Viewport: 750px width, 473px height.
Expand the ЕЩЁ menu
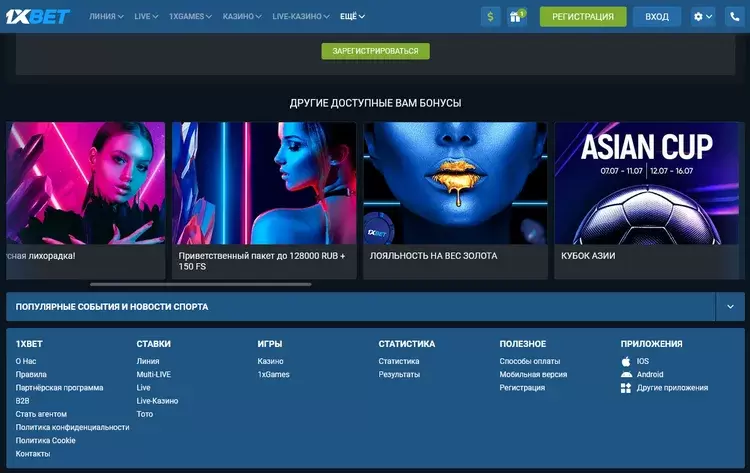pyautogui.click(x=352, y=16)
